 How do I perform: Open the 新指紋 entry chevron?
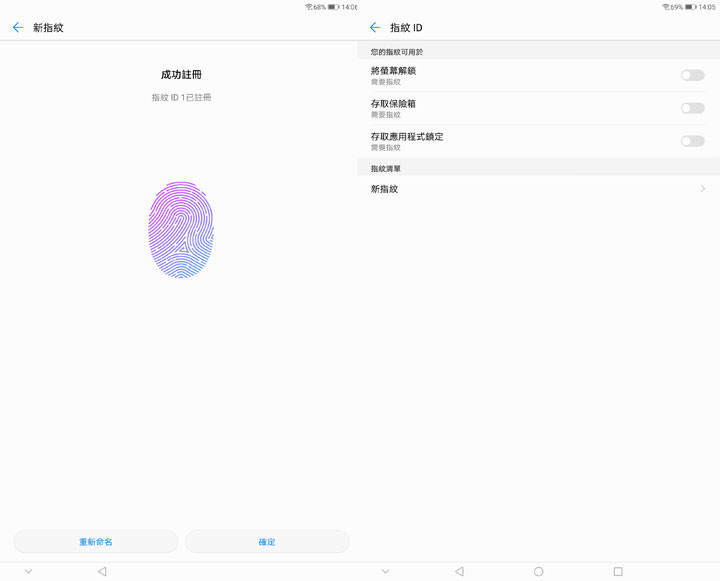click(x=703, y=189)
